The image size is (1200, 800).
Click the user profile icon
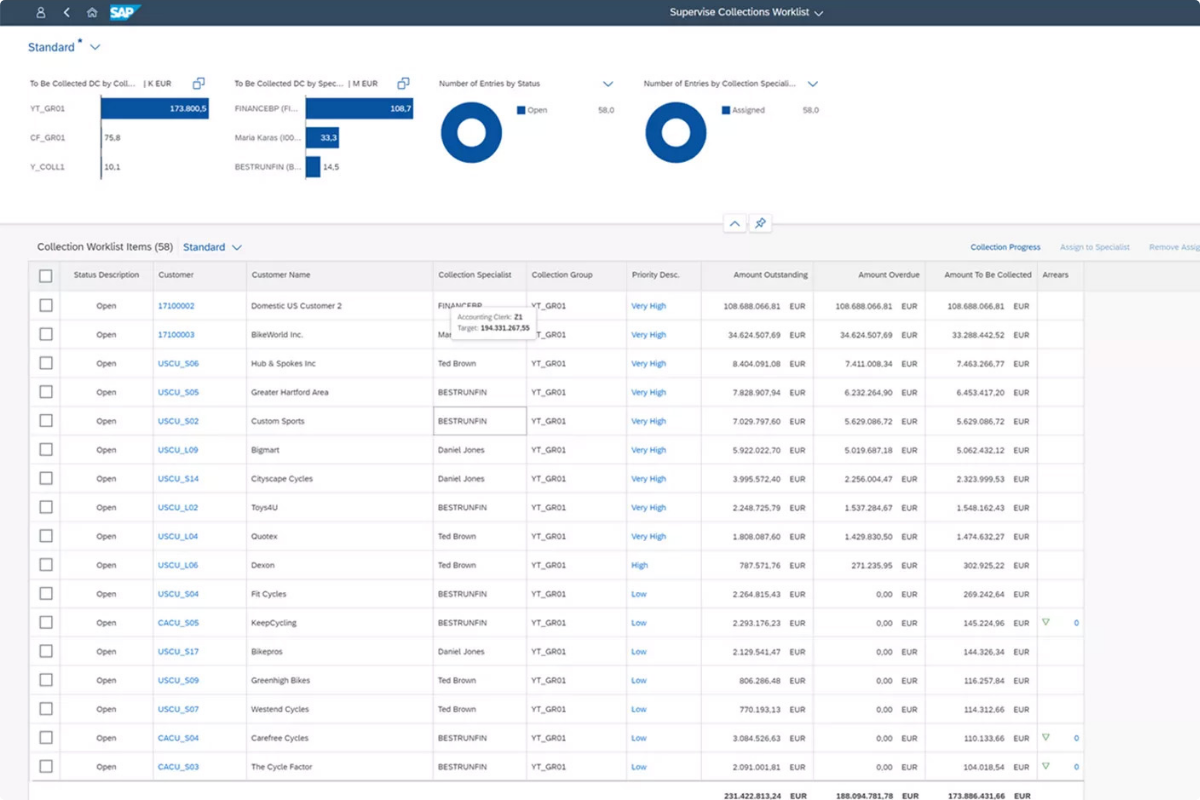40,13
